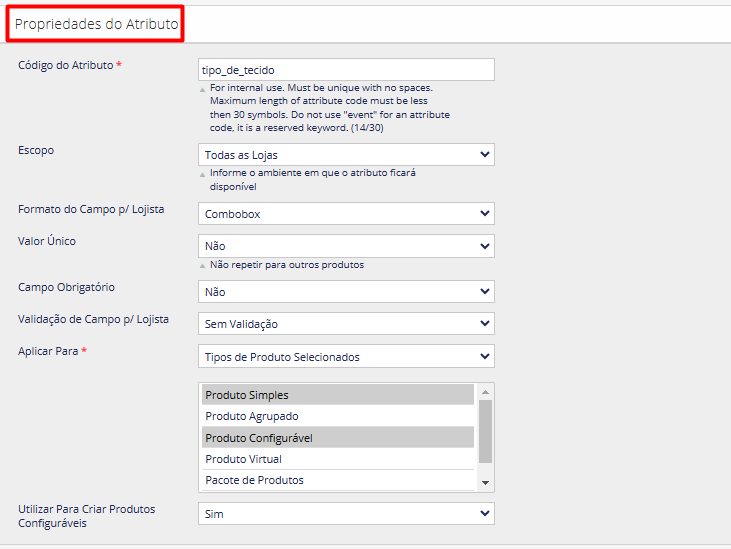The image size is (731, 549).
Task: Click the hint triangle under Código do Atributo
Action: pos(202,89)
